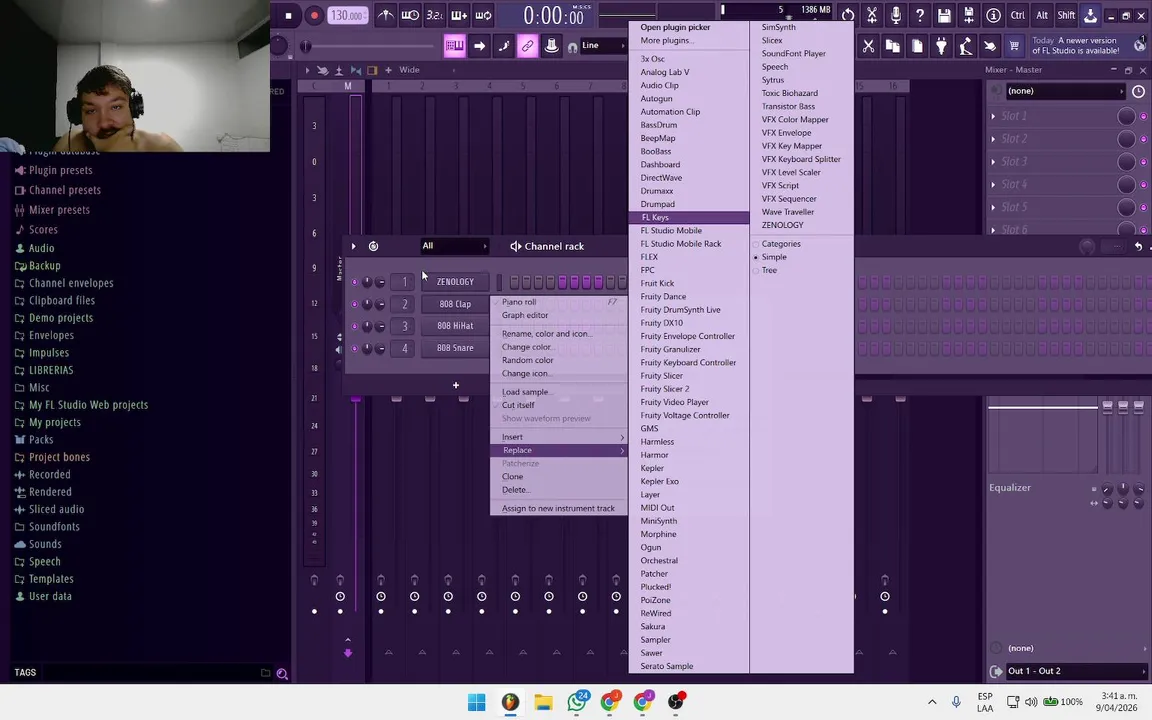Click the stop playback button

click(x=288, y=15)
